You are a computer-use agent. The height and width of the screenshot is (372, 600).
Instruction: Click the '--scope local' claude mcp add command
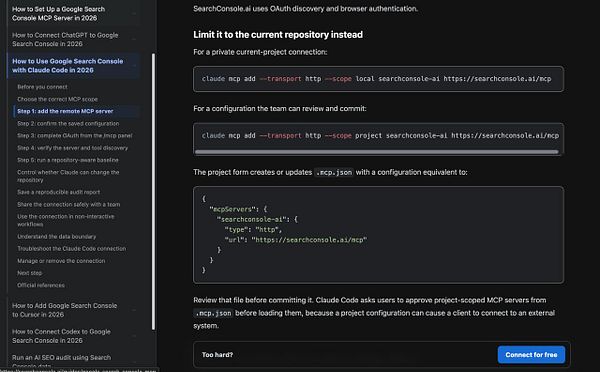tap(377, 79)
